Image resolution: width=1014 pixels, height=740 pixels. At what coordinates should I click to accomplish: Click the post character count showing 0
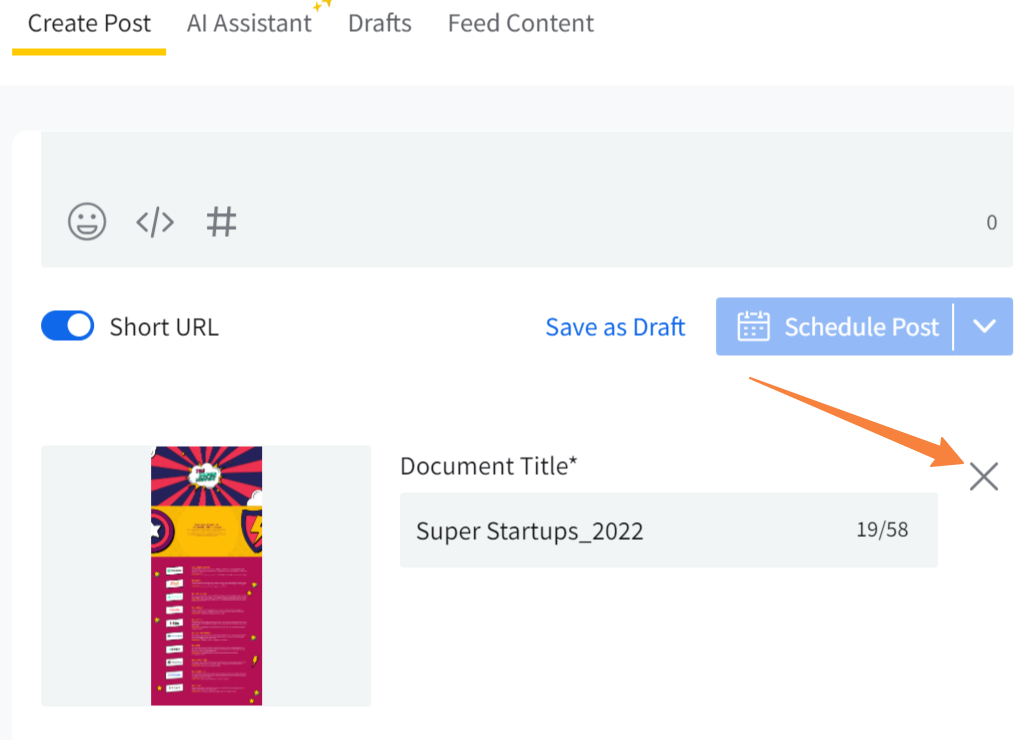point(991,222)
